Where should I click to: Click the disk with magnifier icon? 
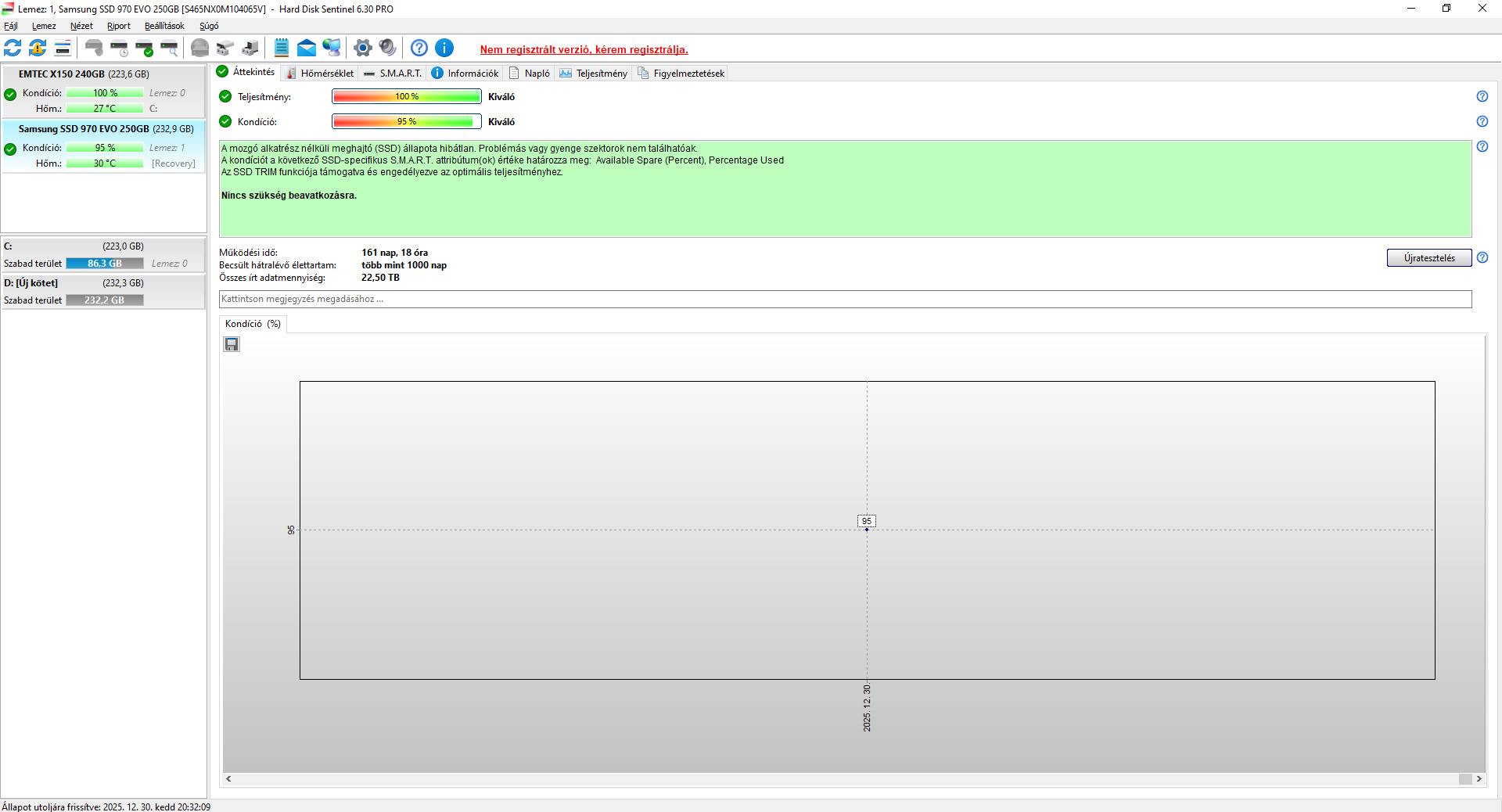pyautogui.click(x=169, y=48)
